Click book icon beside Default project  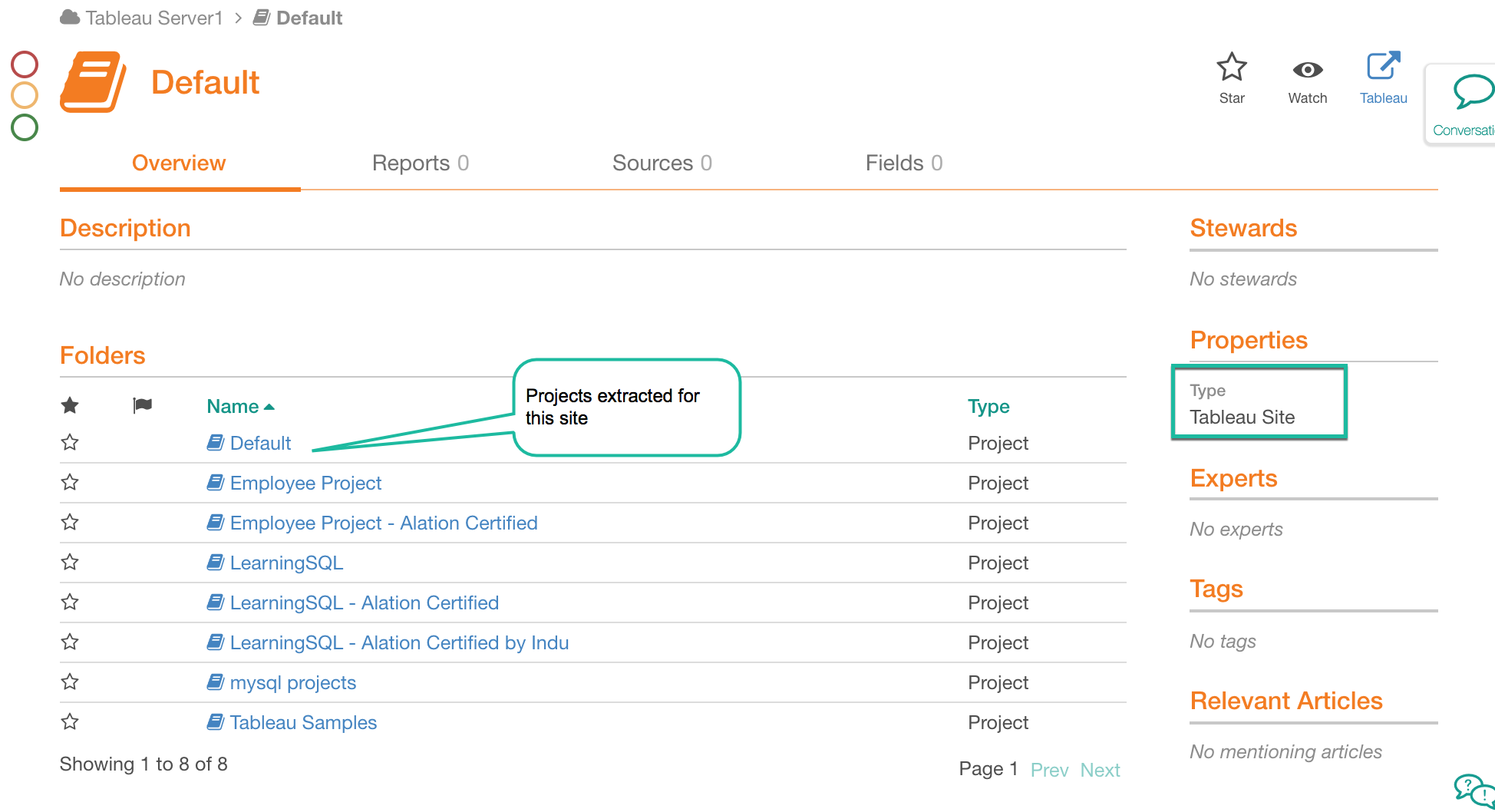click(216, 442)
